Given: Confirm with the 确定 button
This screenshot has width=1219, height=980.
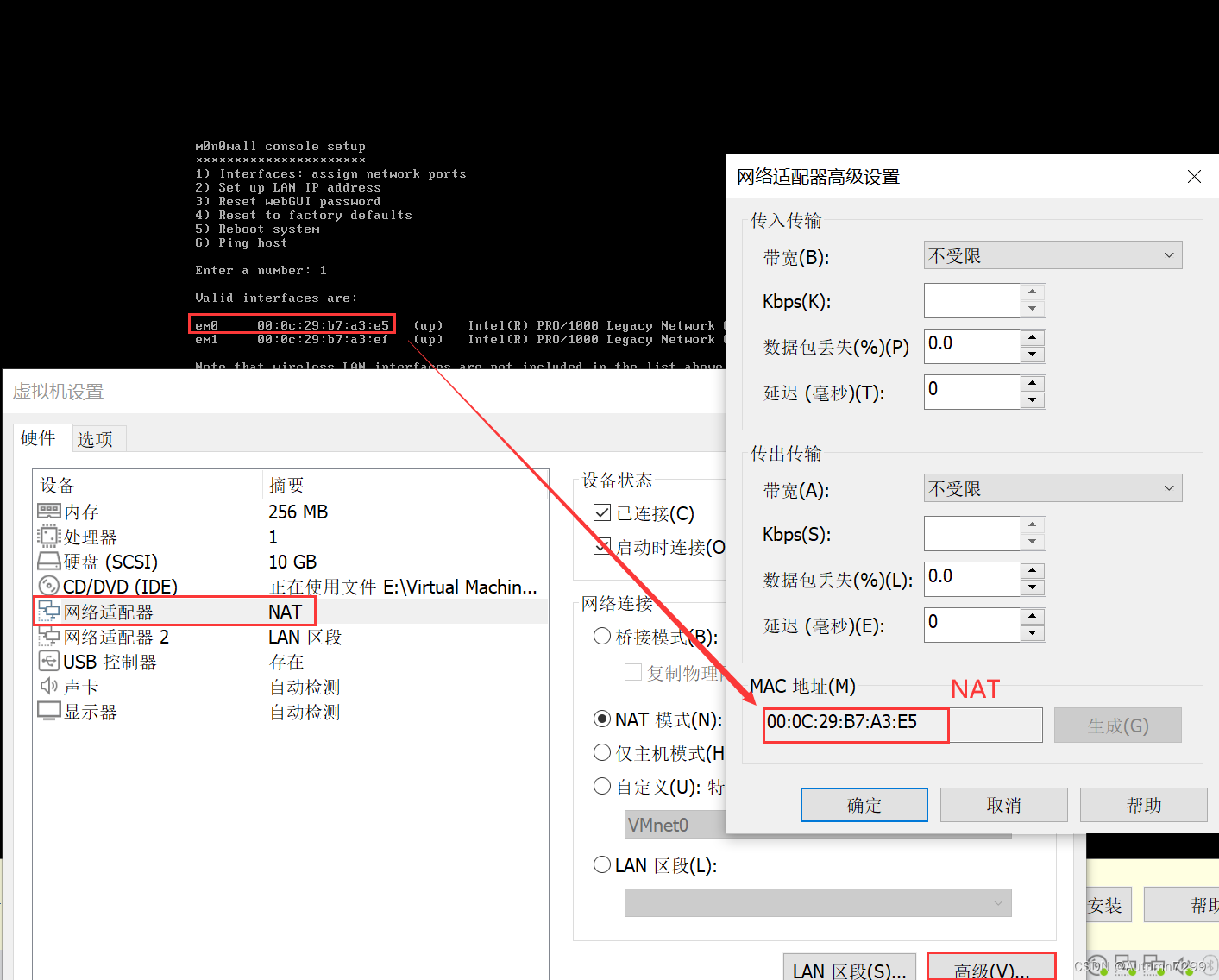Looking at the screenshot, I should 864,805.
